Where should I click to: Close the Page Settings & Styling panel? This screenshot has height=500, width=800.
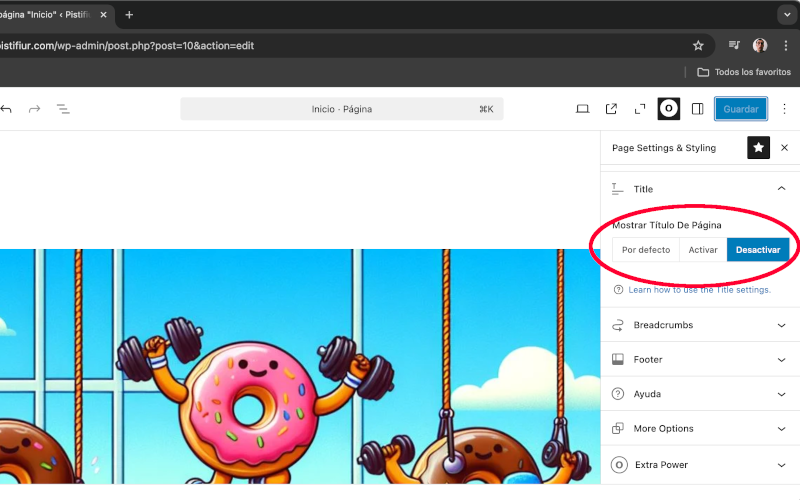pos(784,148)
